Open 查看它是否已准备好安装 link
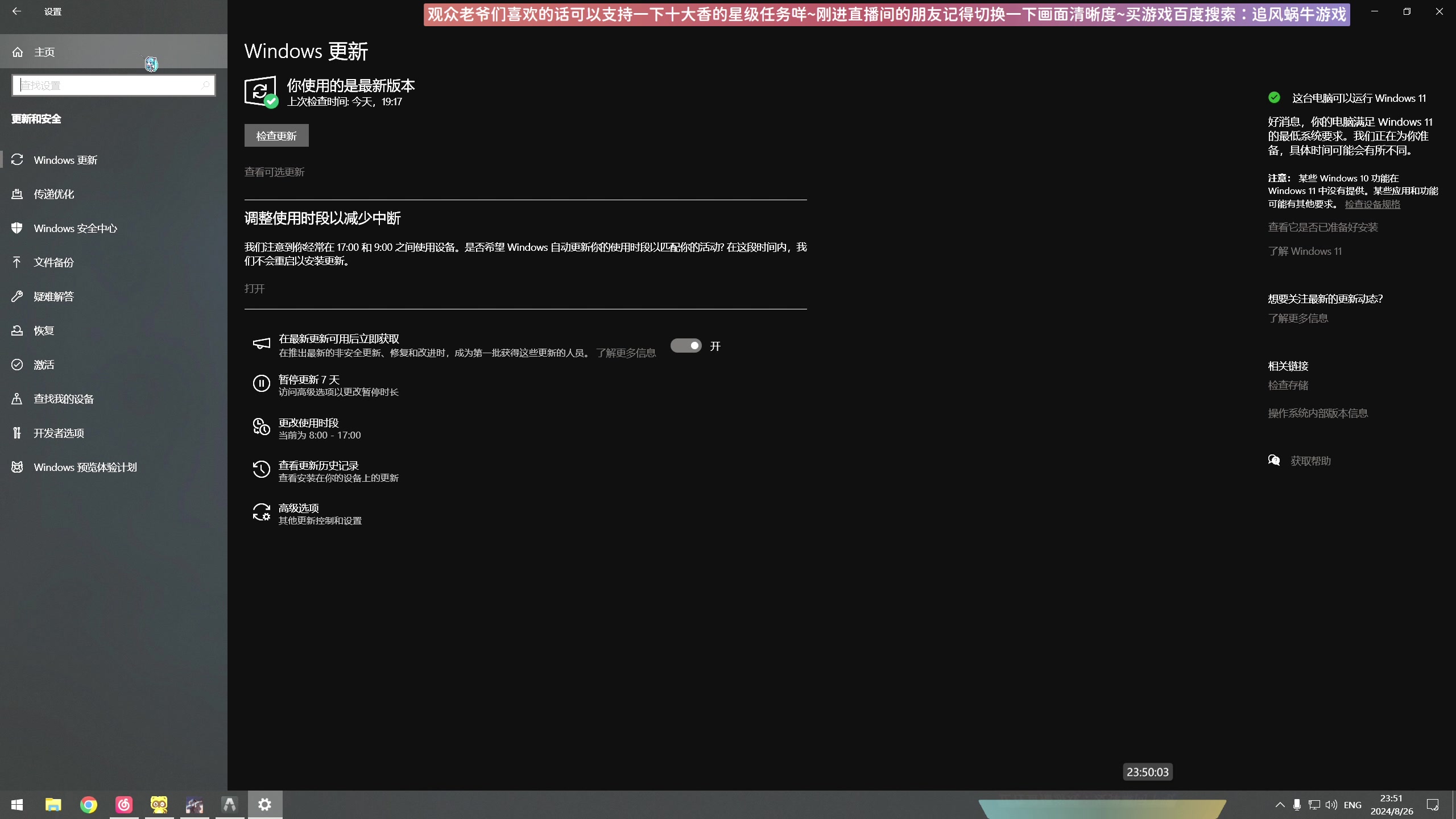The image size is (1456, 819). [1323, 227]
